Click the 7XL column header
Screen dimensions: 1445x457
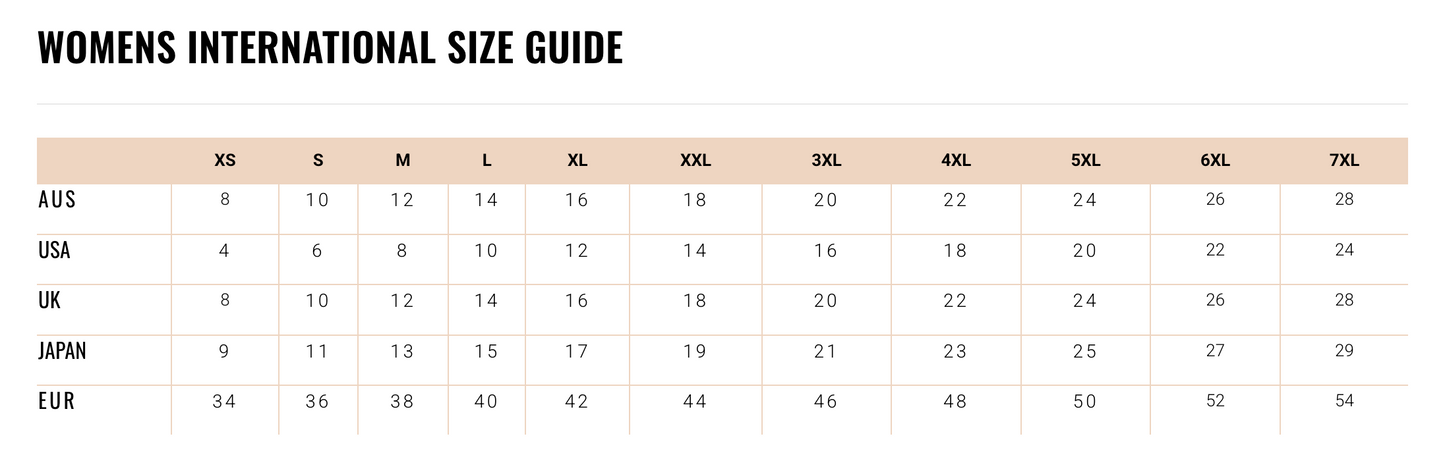click(1344, 160)
